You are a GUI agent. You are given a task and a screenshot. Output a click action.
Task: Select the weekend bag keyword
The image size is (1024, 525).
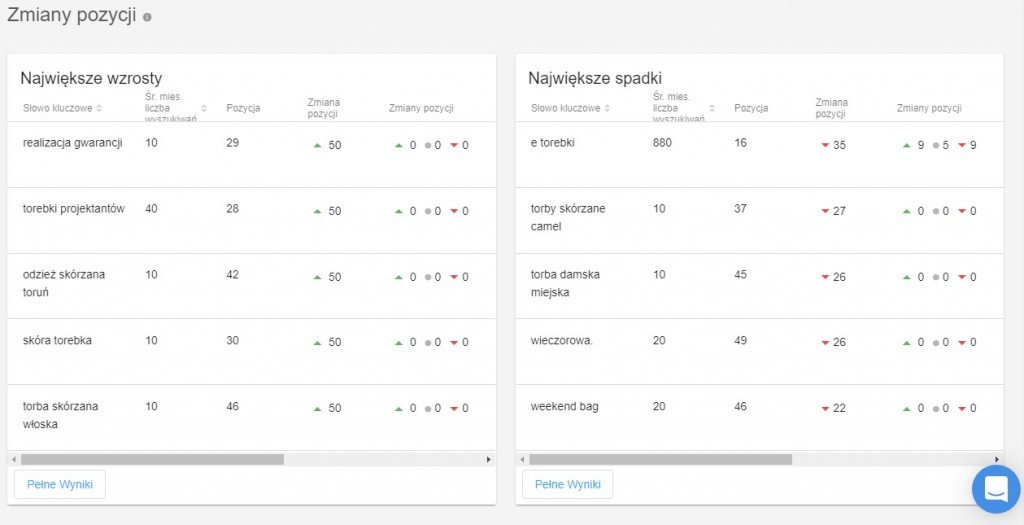[564, 406]
